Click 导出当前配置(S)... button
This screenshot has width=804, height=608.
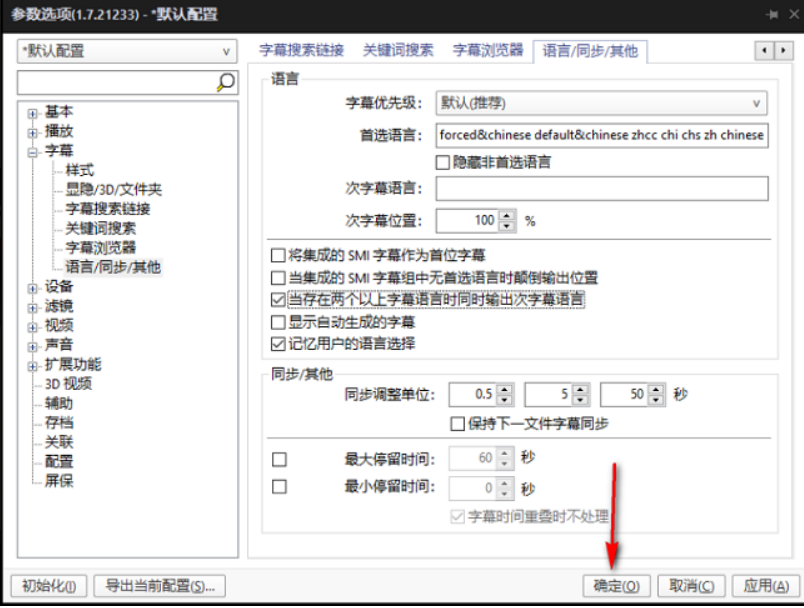coord(160,585)
